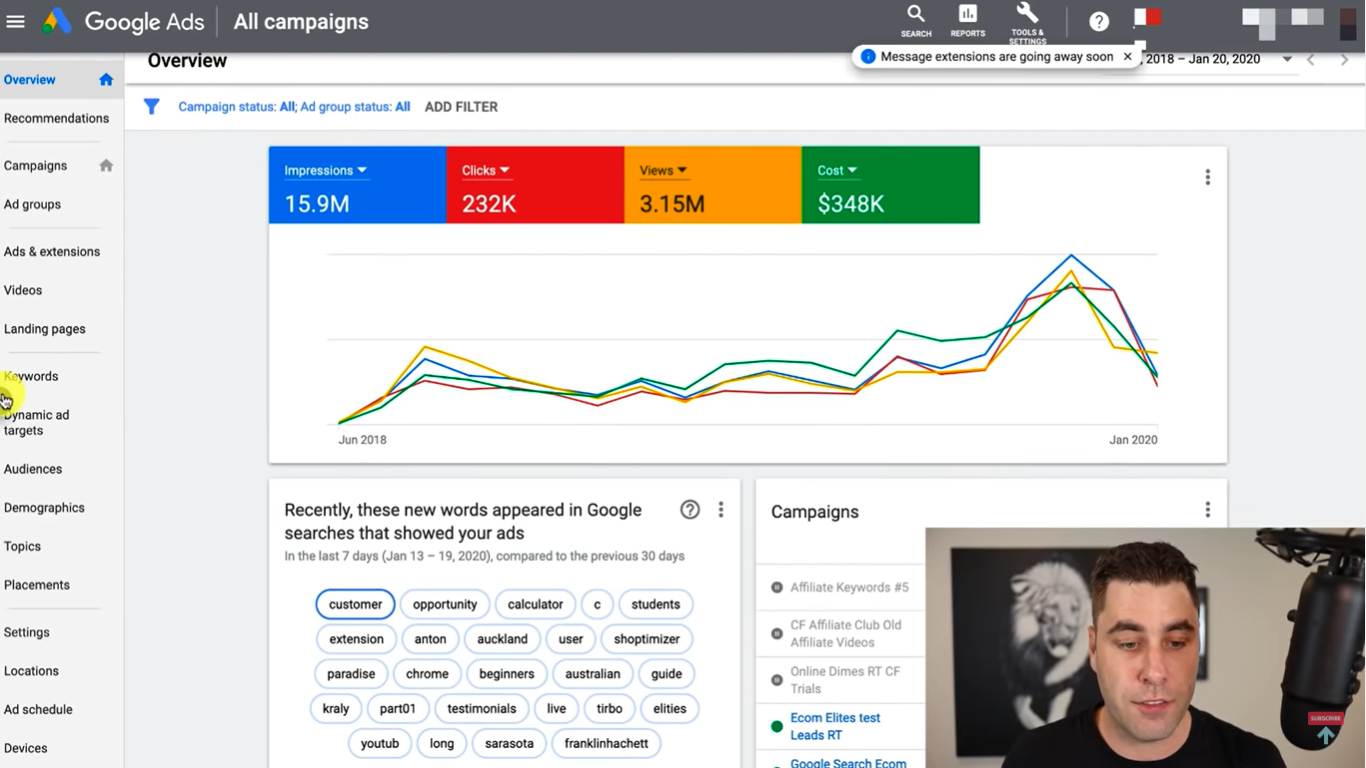Open Settings in the sidebar
This screenshot has width=1366, height=768.
coord(27,633)
